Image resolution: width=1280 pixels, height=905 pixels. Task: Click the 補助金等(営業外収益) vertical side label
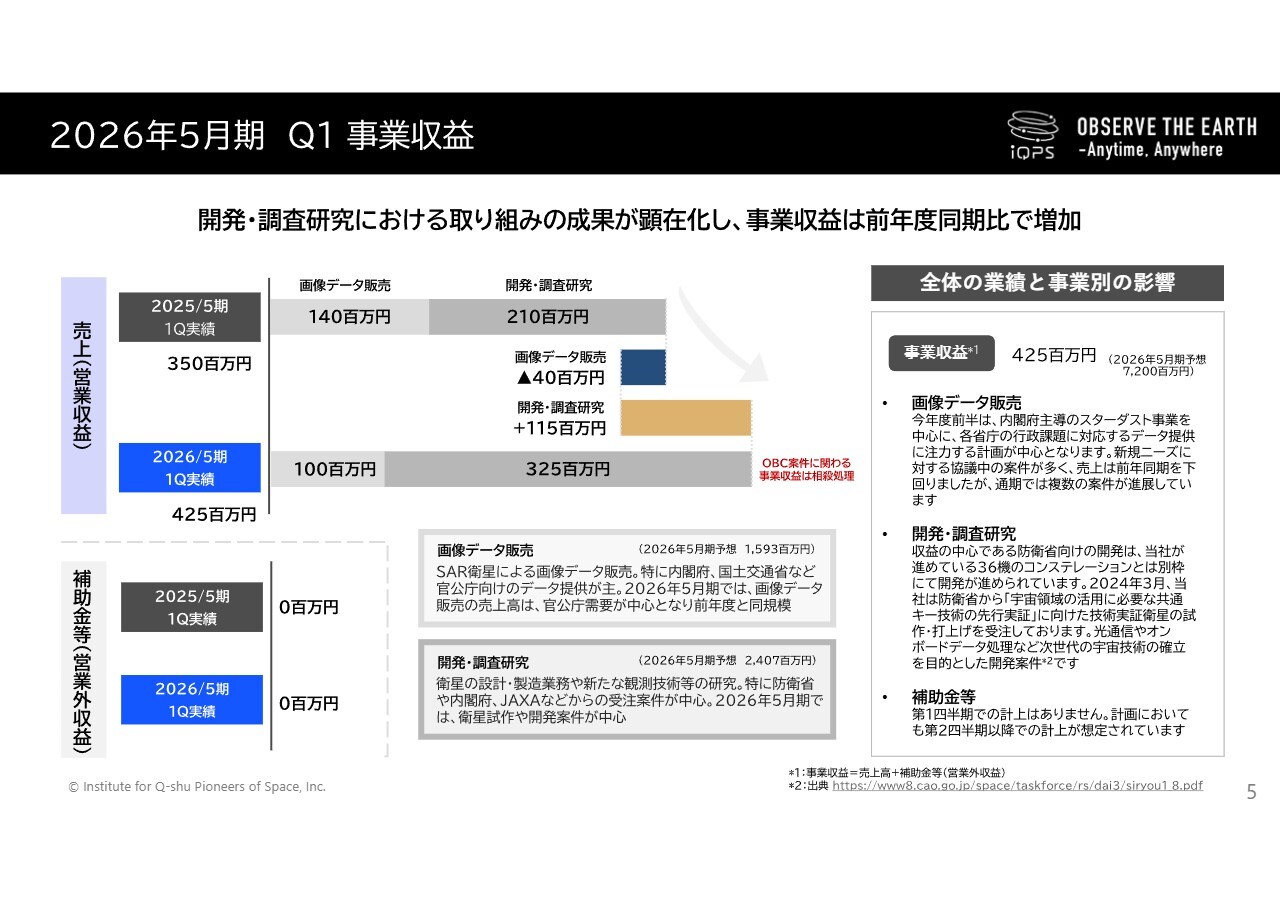coord(83,659)
